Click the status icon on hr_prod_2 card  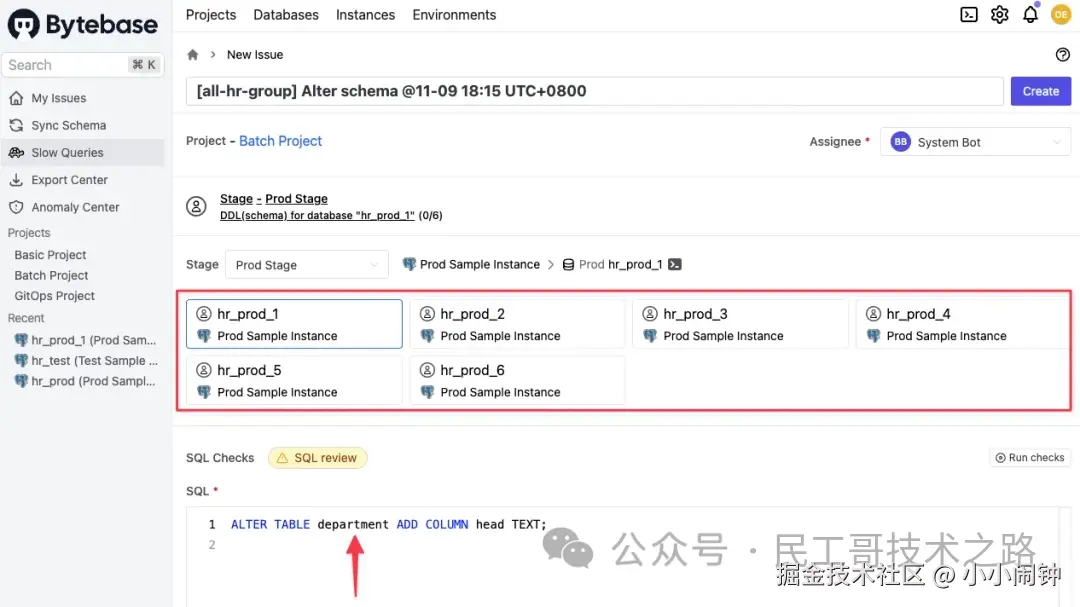(x=427, y=314)
